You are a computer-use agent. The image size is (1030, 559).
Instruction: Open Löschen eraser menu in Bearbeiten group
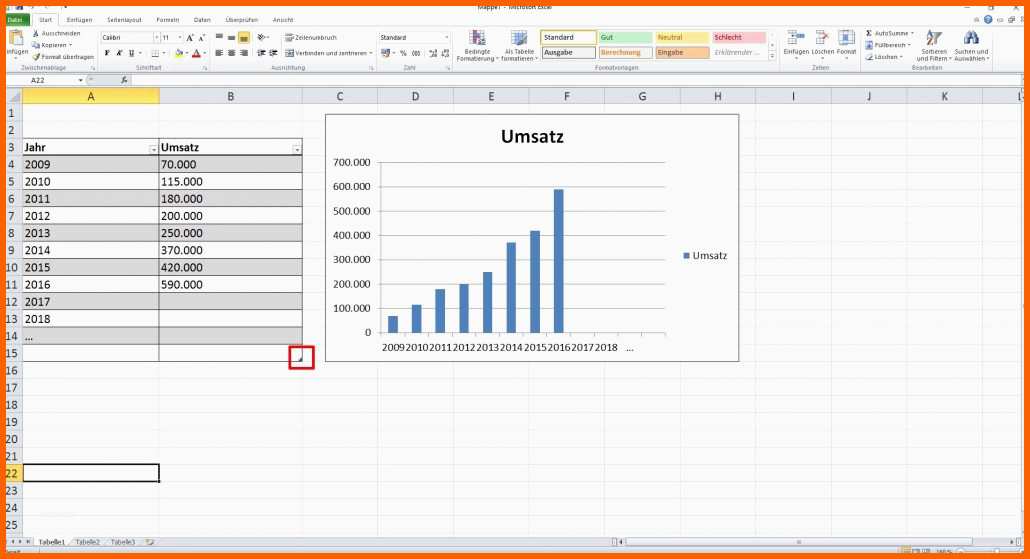(x=884, y=57)
